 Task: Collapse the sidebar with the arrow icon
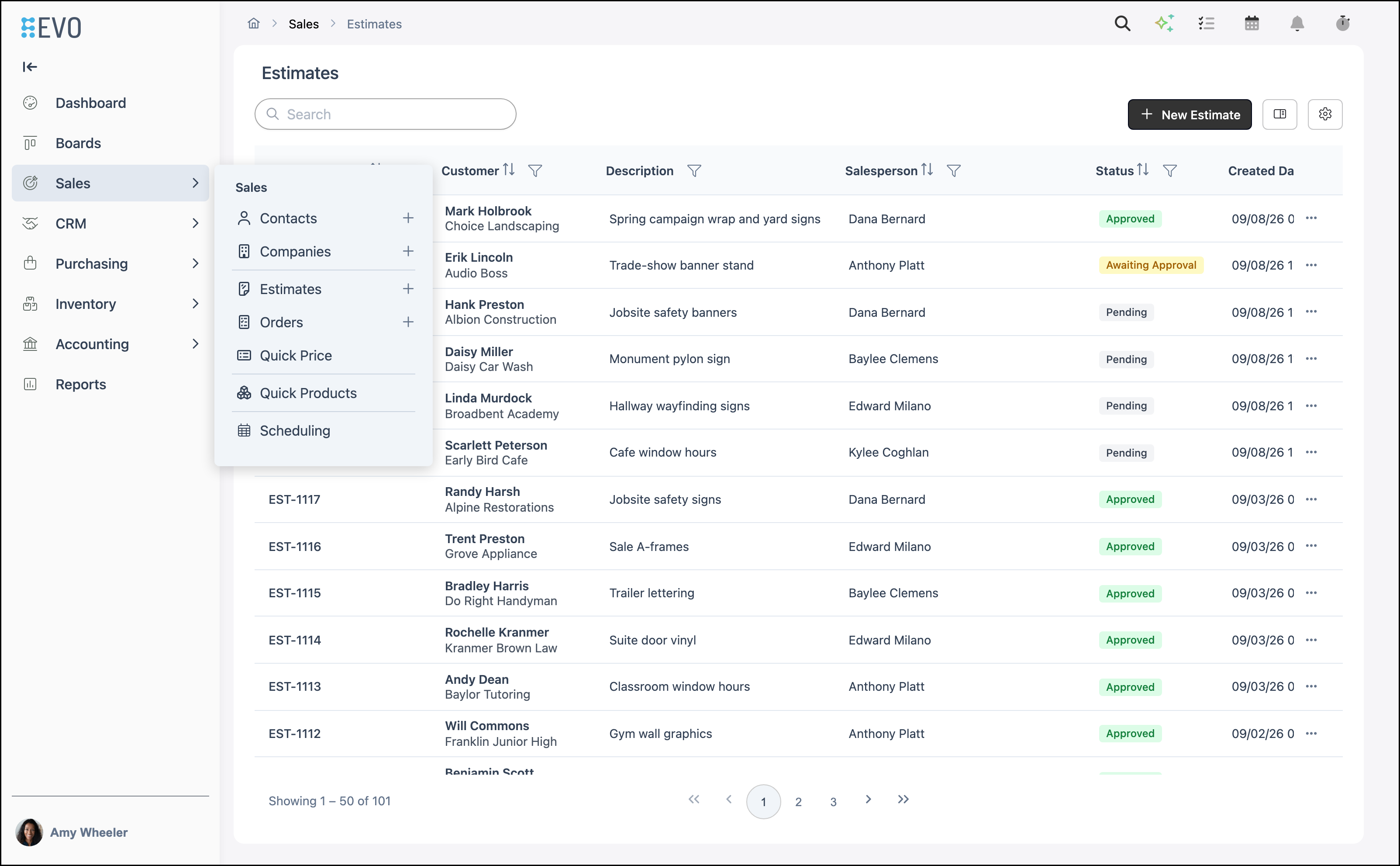[30, 67]
